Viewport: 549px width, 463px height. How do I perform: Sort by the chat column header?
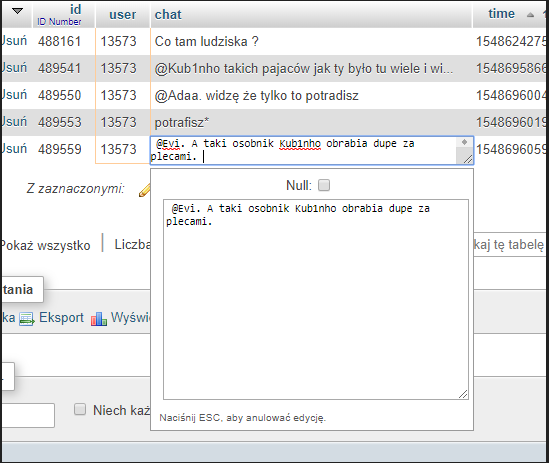[x=168, y=14]
